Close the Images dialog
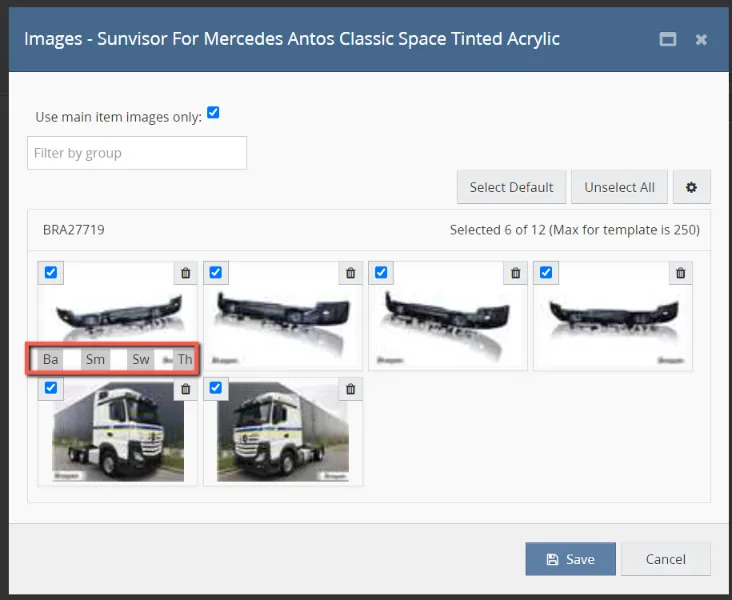The image size is (732, 600). point(701,40)
